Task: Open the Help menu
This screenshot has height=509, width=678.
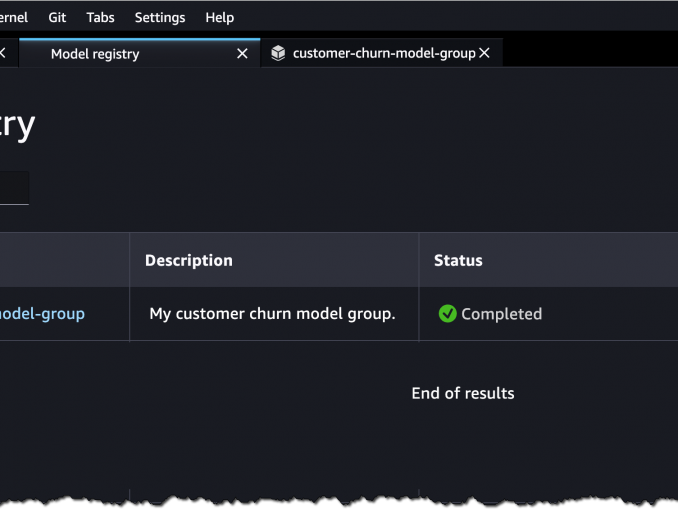Action: pos(219,17)
